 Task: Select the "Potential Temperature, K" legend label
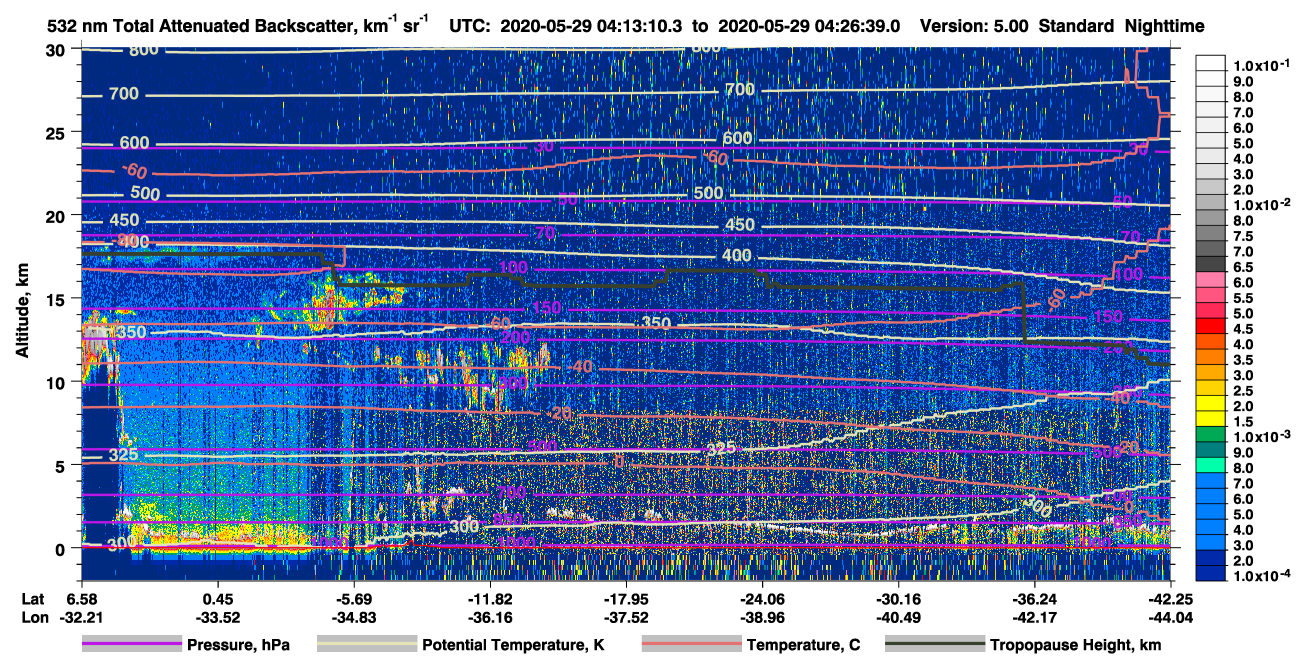pos(512,646)
